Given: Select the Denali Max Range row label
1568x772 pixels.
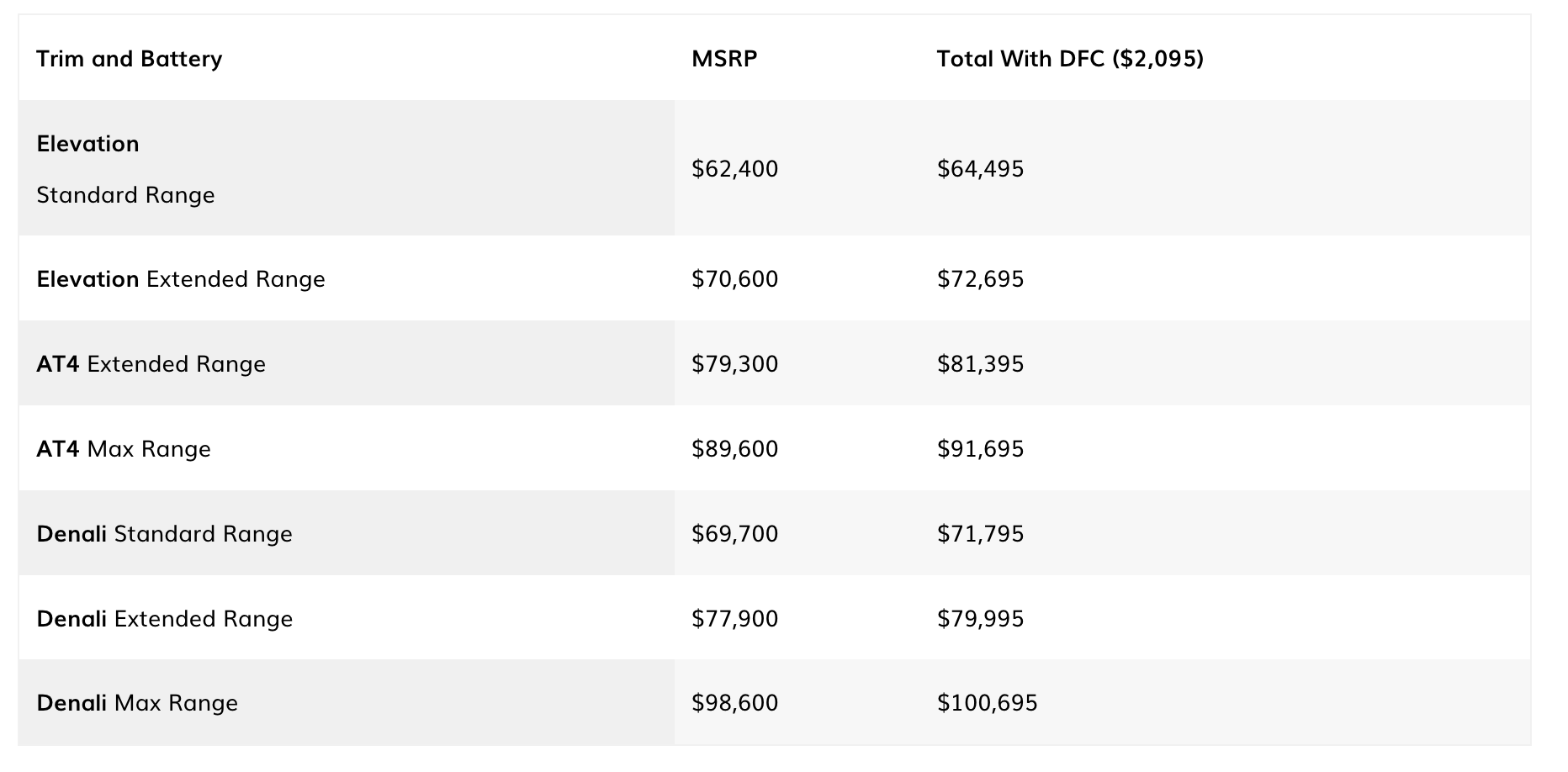Looking at the screenshot, I should [x=137, y=703].
